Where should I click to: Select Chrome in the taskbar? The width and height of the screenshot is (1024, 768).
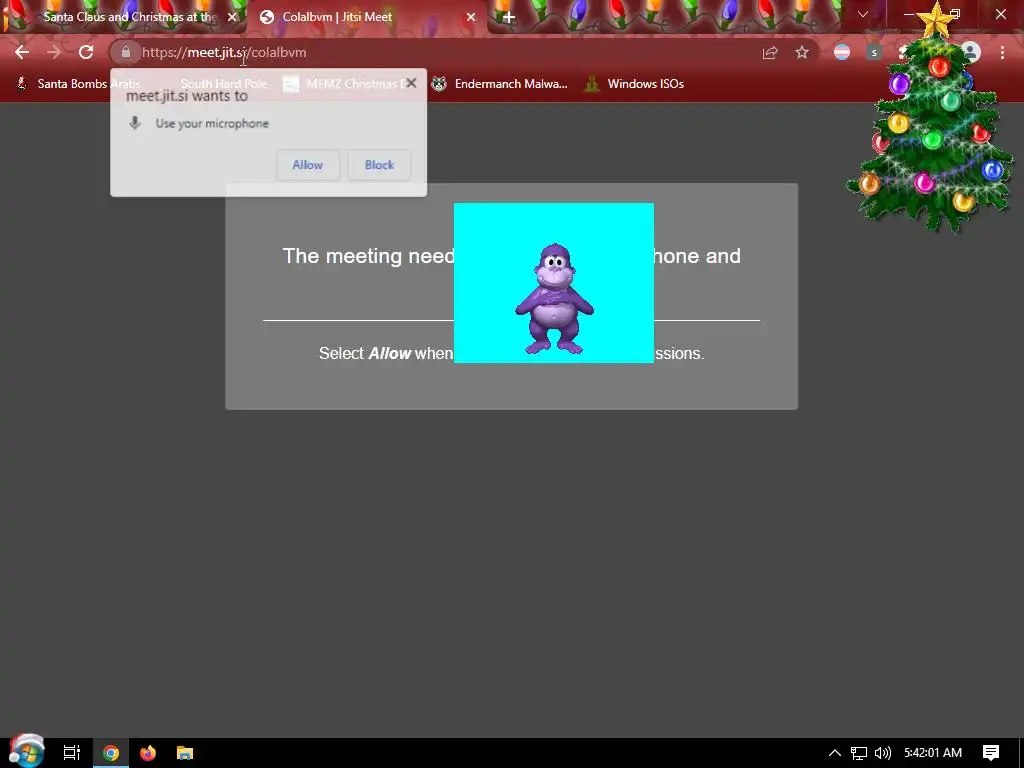click(111, 753)
